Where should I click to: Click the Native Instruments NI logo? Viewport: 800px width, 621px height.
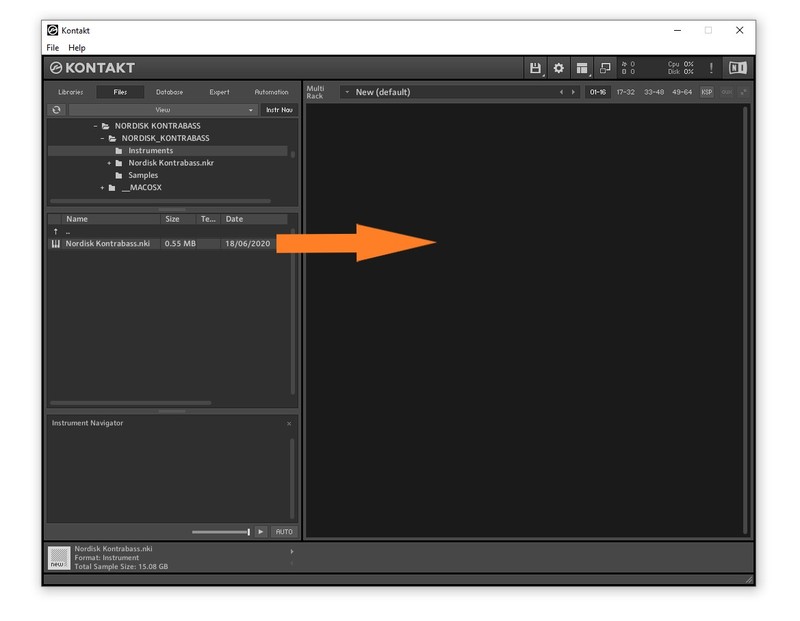(x=738, y=68)
